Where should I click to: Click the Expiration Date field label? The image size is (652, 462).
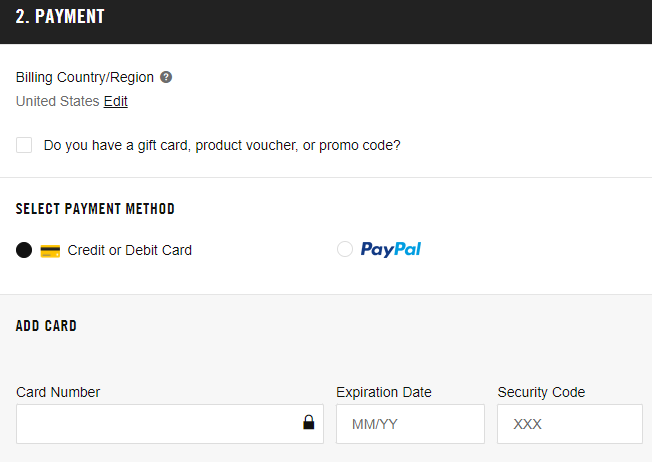384,392
